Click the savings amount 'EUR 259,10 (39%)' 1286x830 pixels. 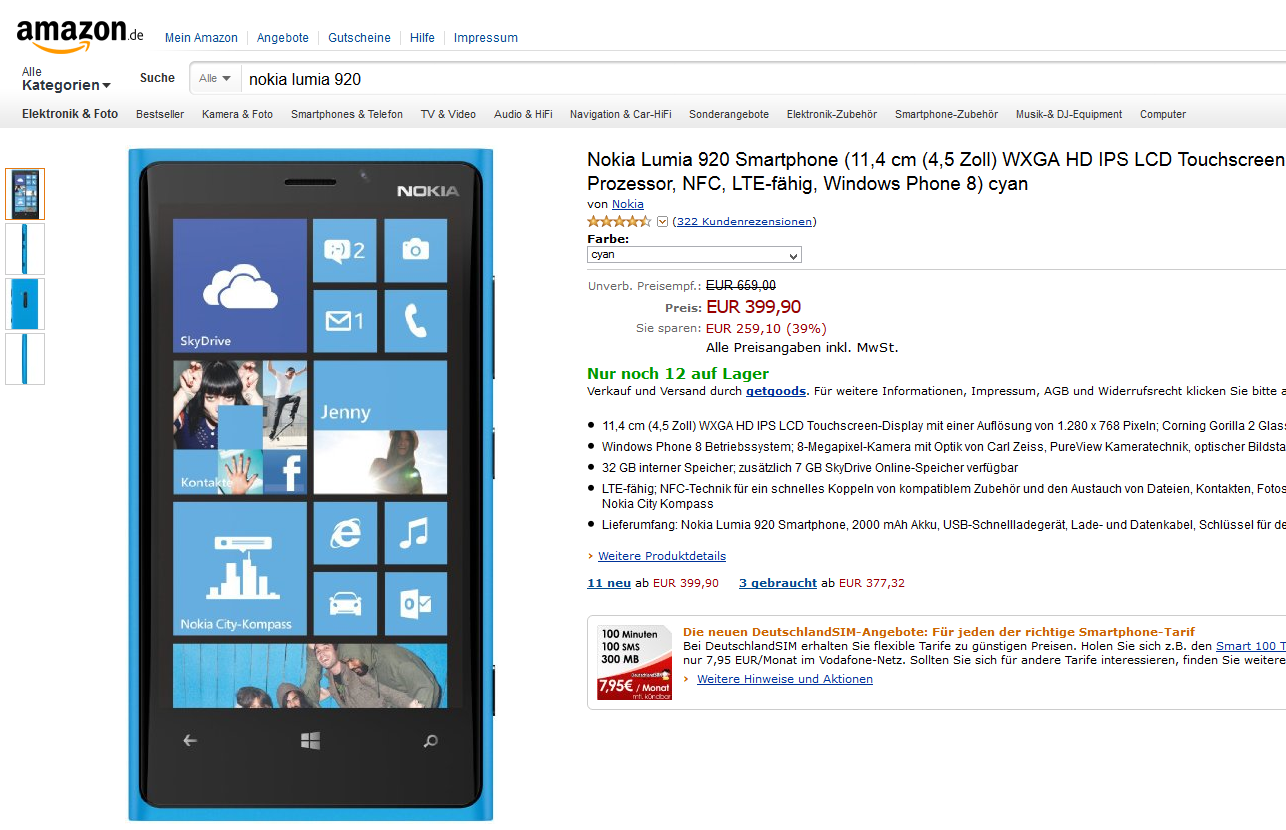pos(766,328)
